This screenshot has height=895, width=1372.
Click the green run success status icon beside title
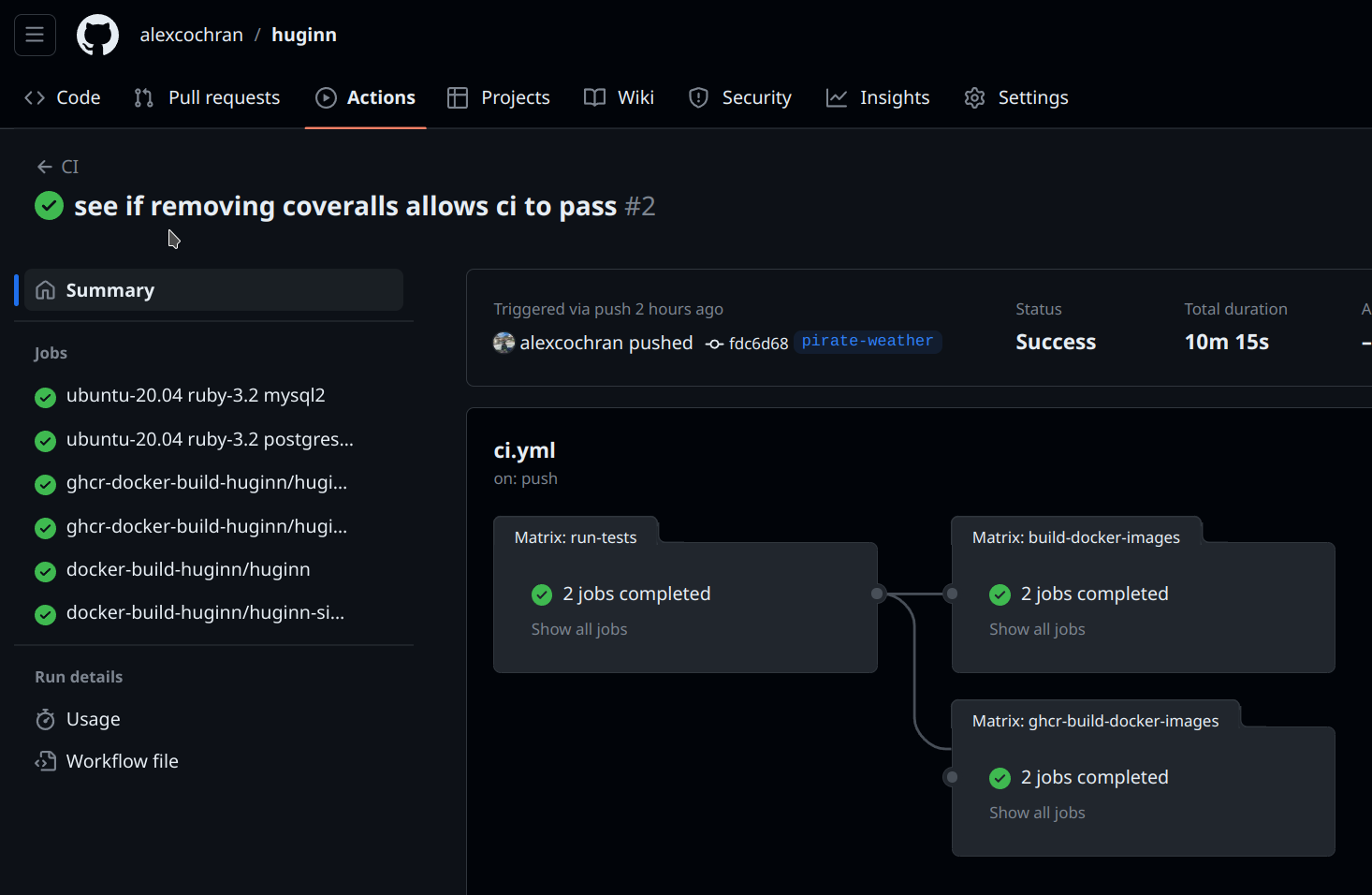pyautogui.click(x=49, y=205)
